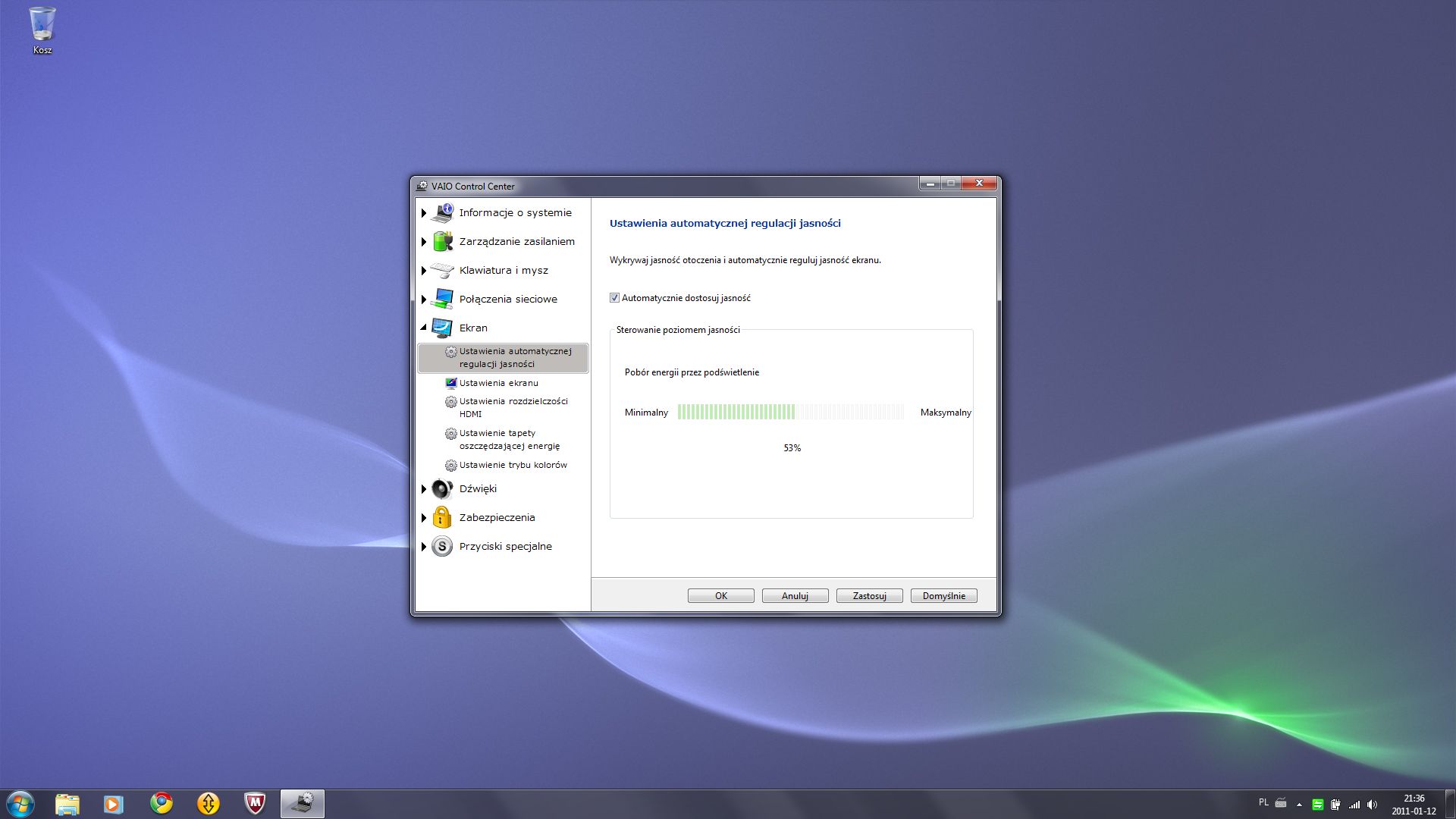The image size is (1456, 819).
Task: Click the Show Desktop strip beside clock
Action: click(x=1450, y=804)
